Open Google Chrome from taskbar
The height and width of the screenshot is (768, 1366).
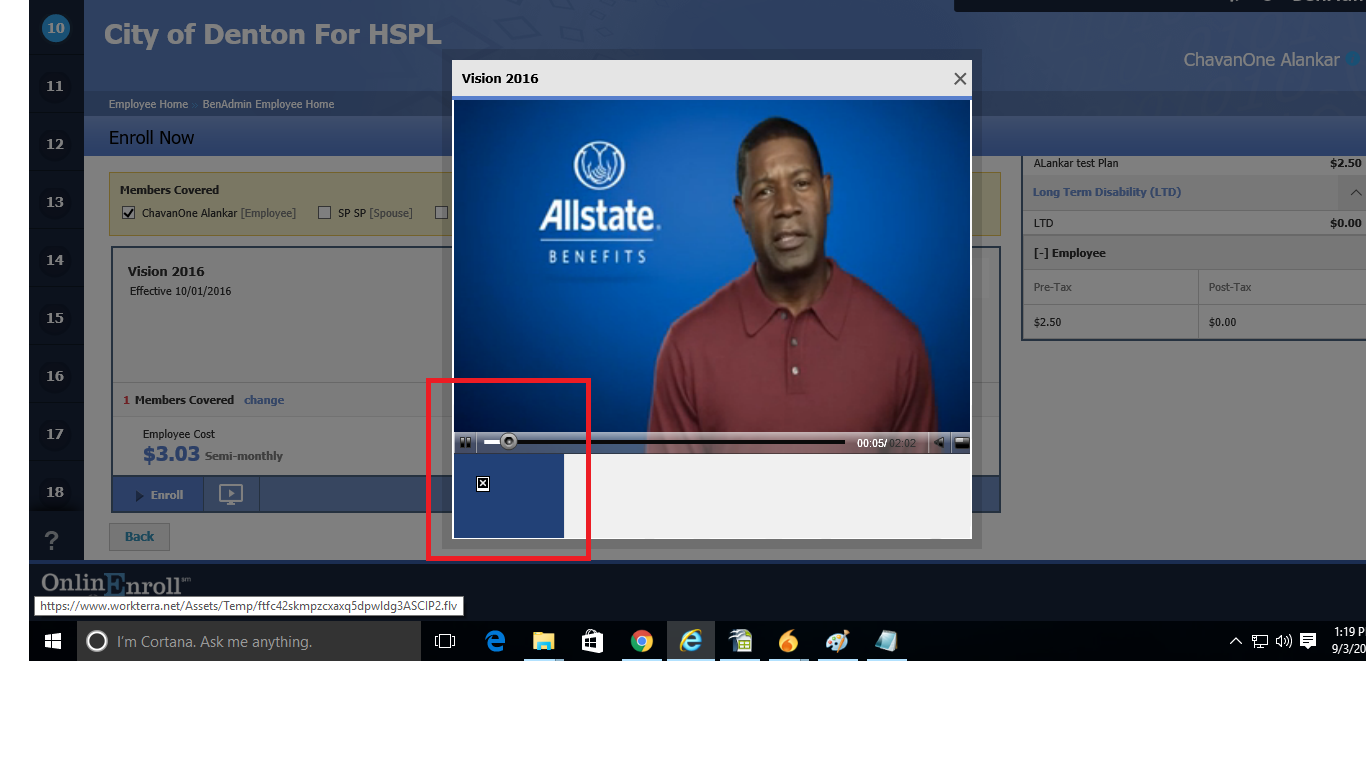pos(641,641)
